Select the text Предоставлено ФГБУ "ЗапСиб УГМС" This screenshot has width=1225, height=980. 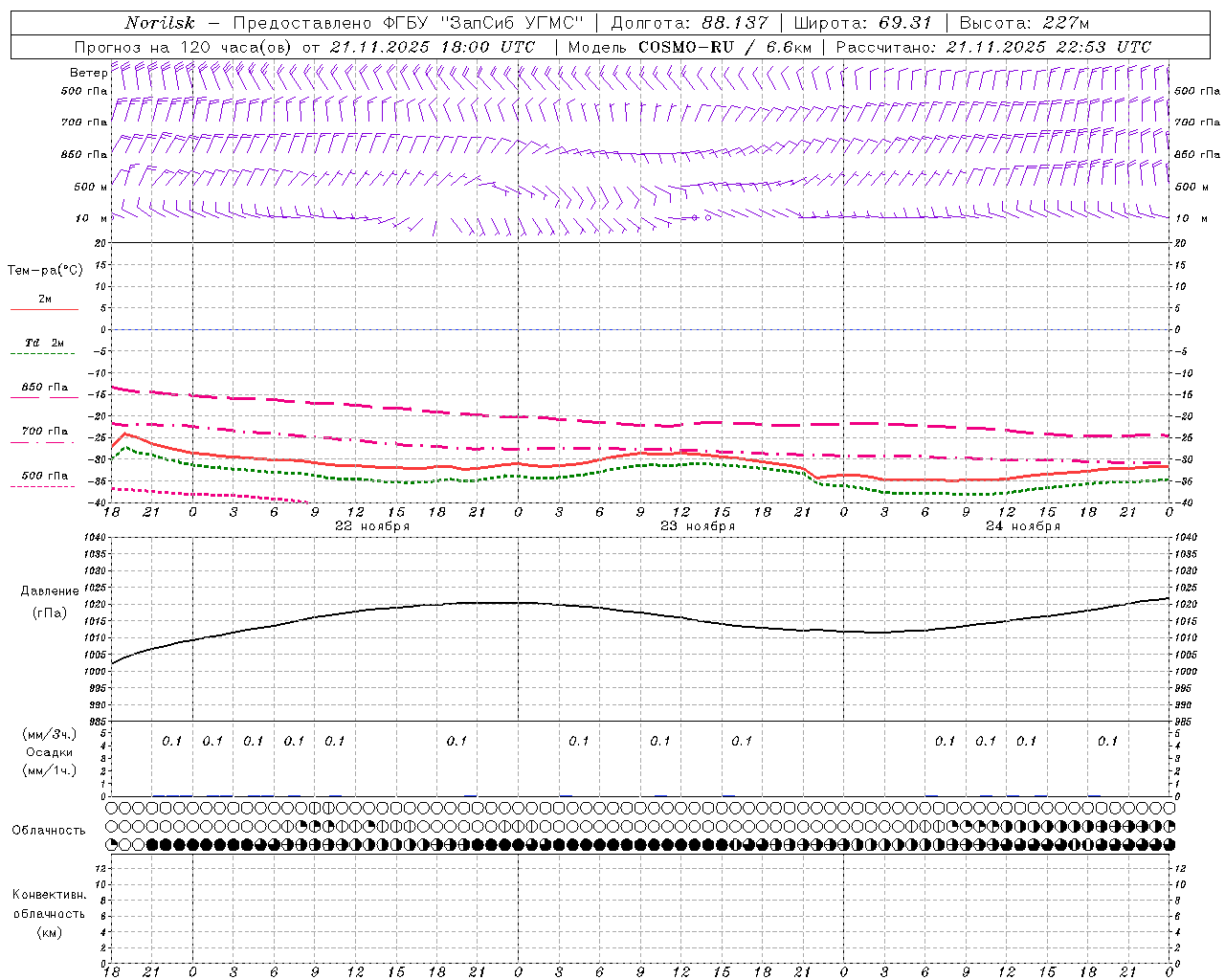coord(409,23)
